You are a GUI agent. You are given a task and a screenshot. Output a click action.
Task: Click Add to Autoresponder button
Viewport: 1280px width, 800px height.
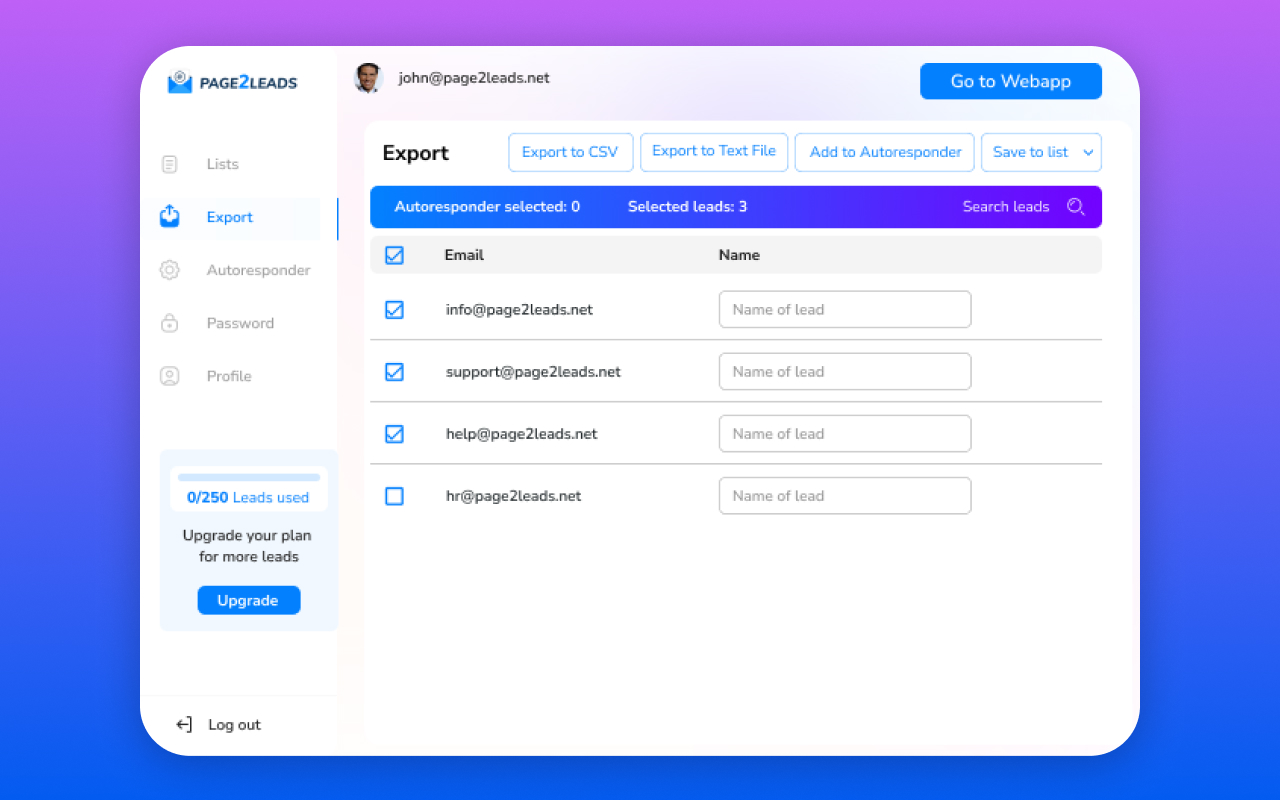tap(885, 152)
